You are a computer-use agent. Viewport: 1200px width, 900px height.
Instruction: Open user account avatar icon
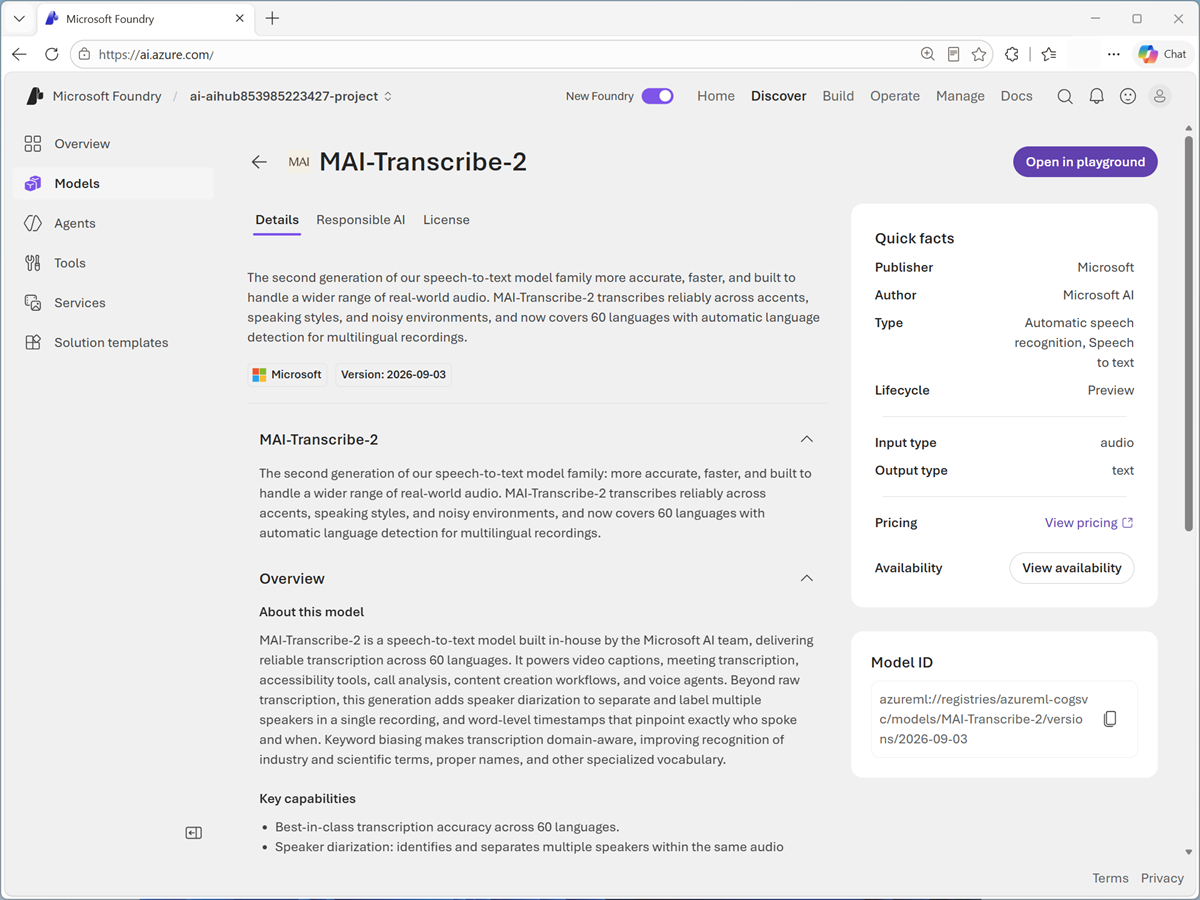1160,96
